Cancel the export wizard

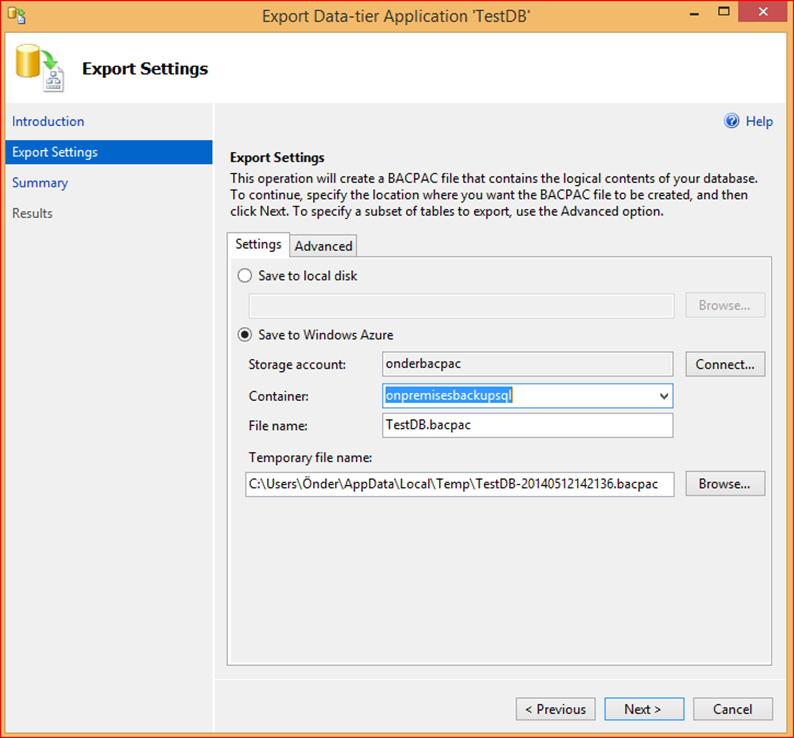pos(733,709)
